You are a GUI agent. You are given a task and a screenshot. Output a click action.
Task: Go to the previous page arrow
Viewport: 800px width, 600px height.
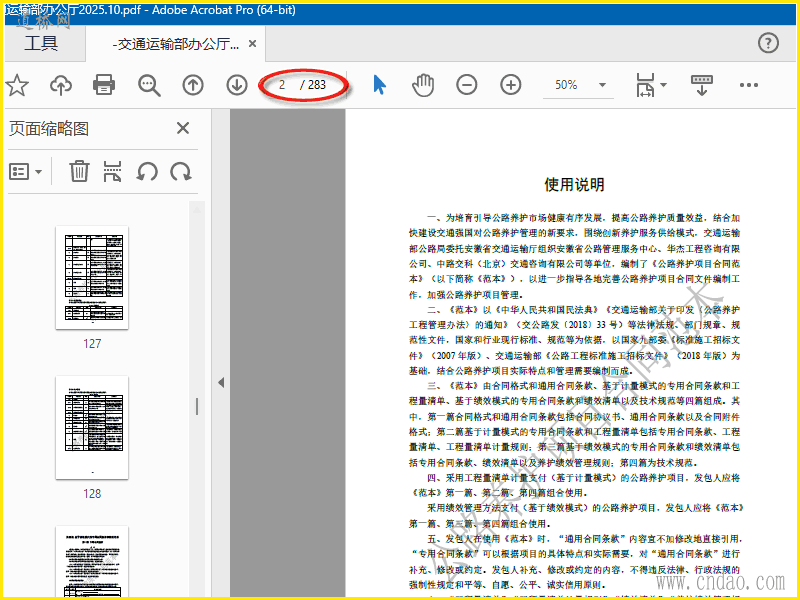(193, 85)
